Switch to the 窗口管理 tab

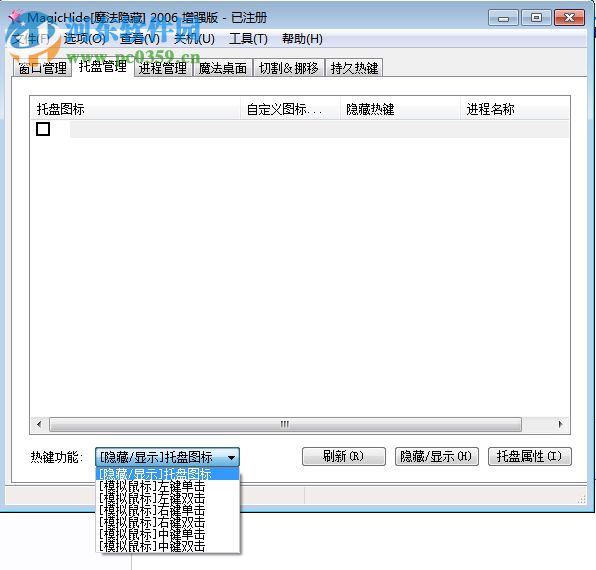click(x=42, y=68)
